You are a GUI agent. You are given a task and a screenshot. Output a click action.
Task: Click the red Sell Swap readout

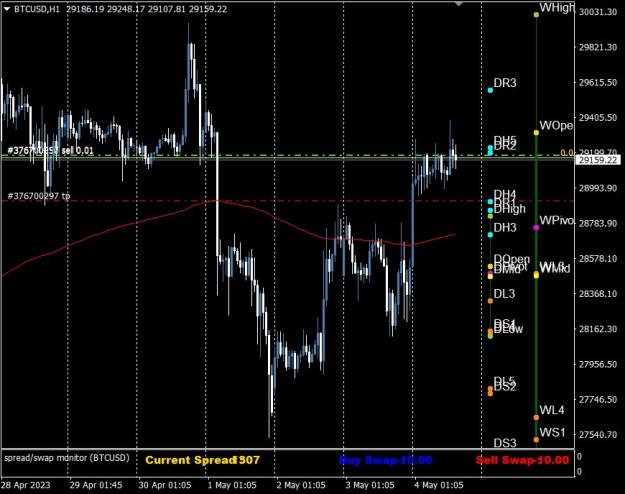(x=523, y=460)
